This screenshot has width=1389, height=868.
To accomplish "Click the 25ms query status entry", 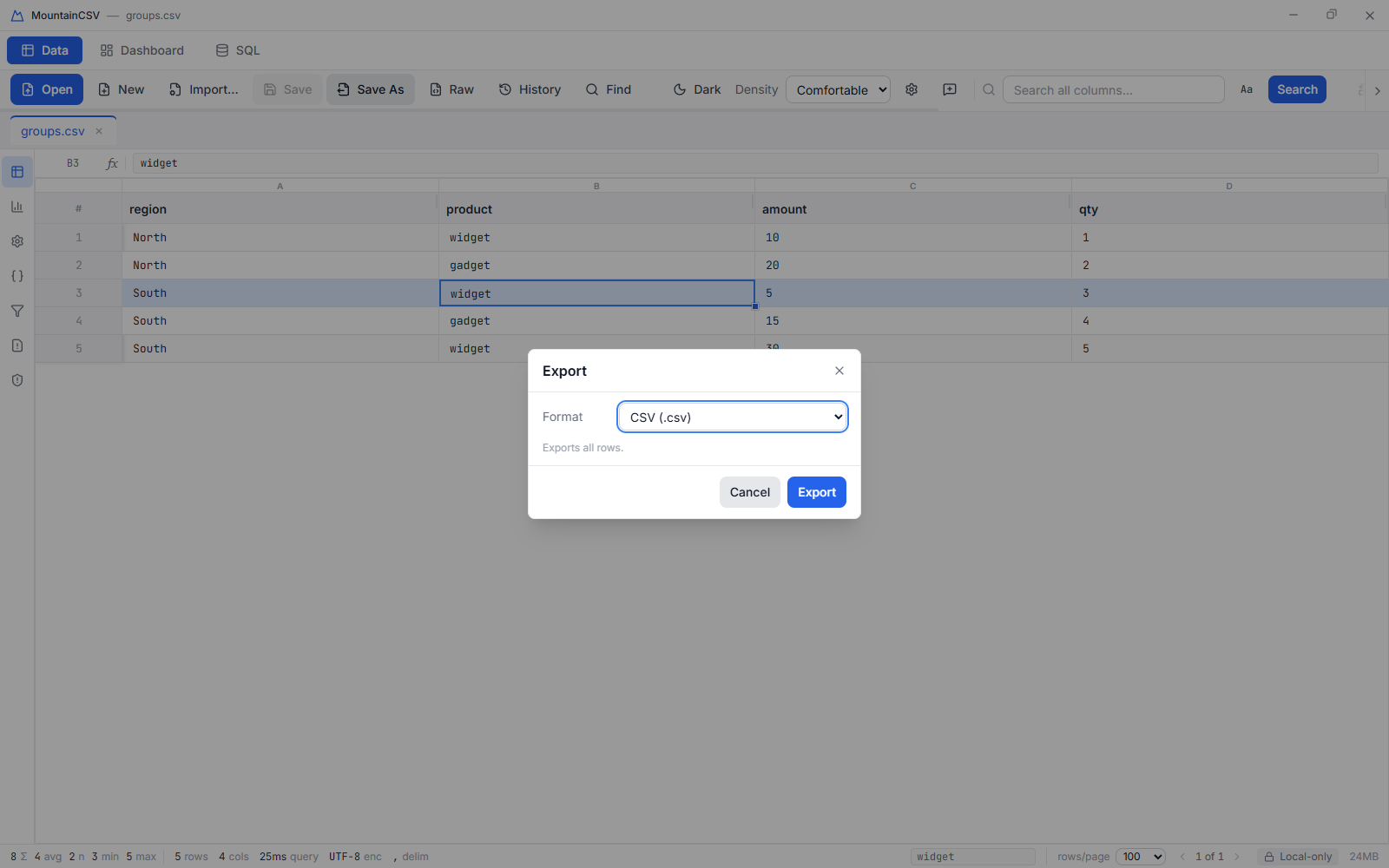I will click(288, 857).
